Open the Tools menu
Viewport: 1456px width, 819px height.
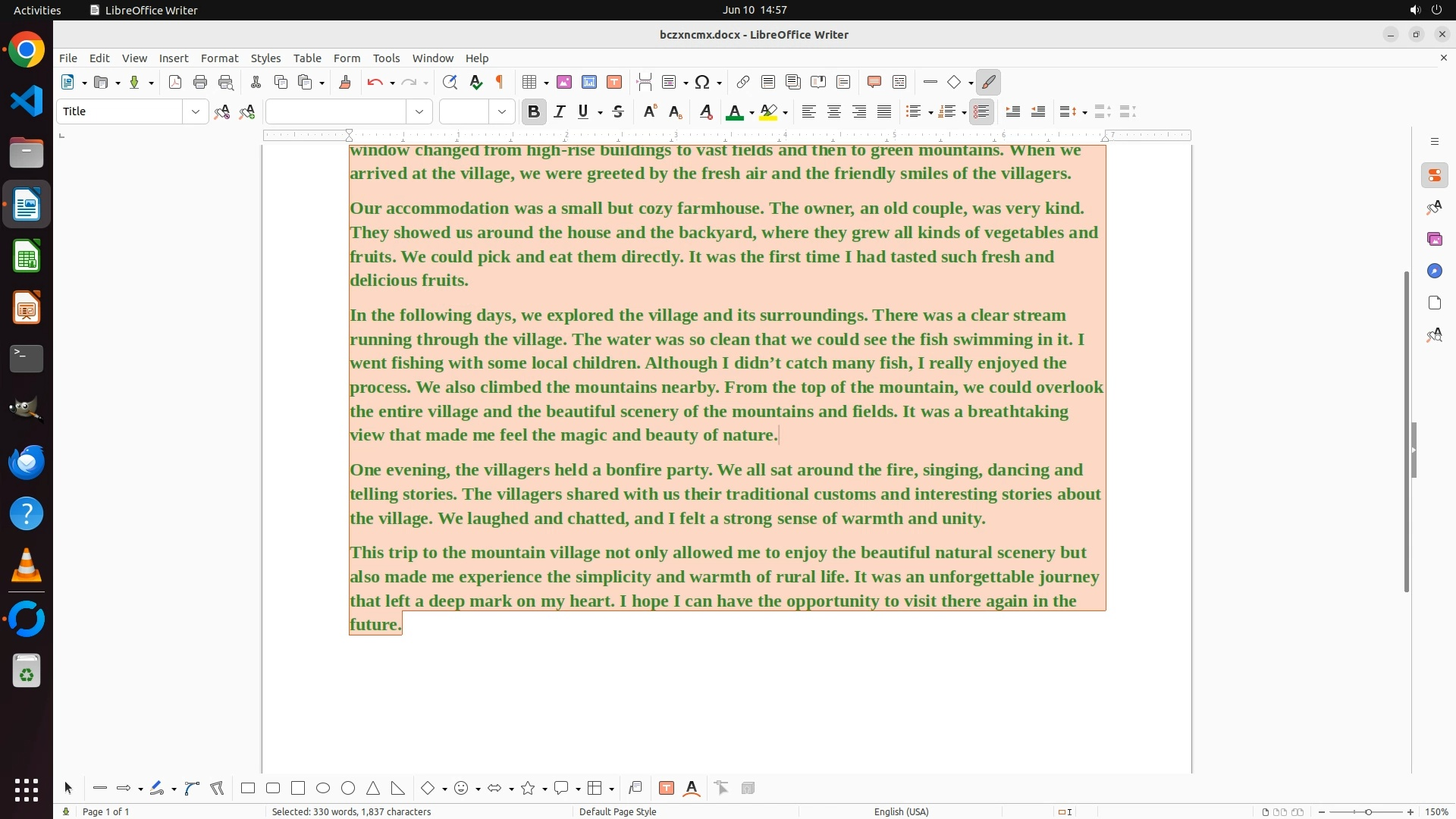coord(386,58)
